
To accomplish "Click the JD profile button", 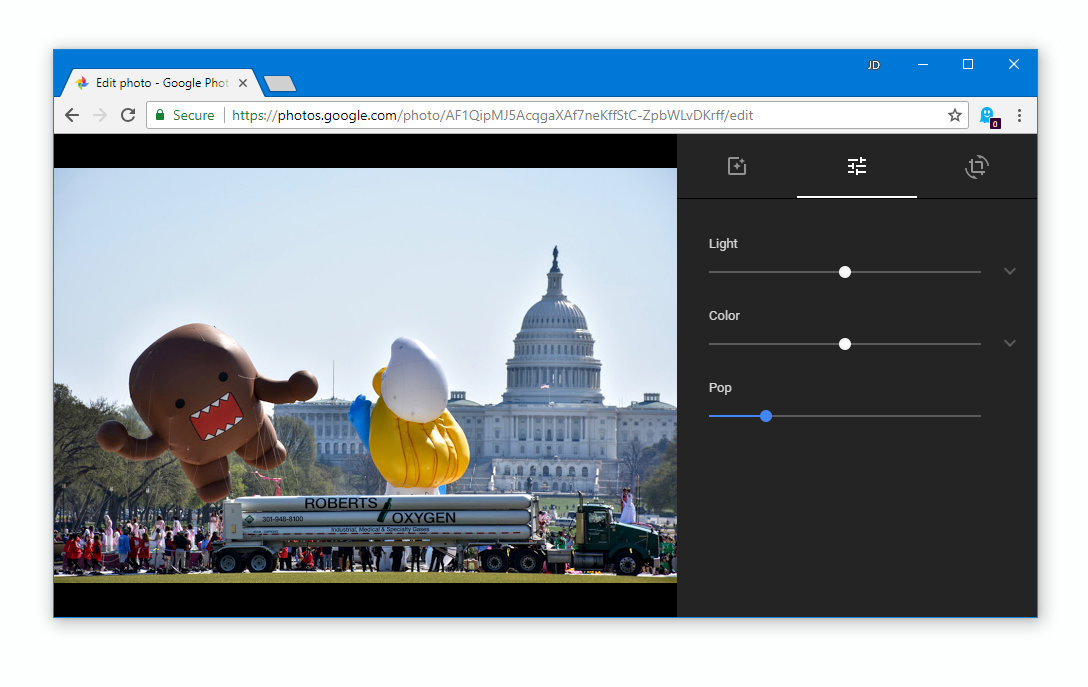I will 873,65.
